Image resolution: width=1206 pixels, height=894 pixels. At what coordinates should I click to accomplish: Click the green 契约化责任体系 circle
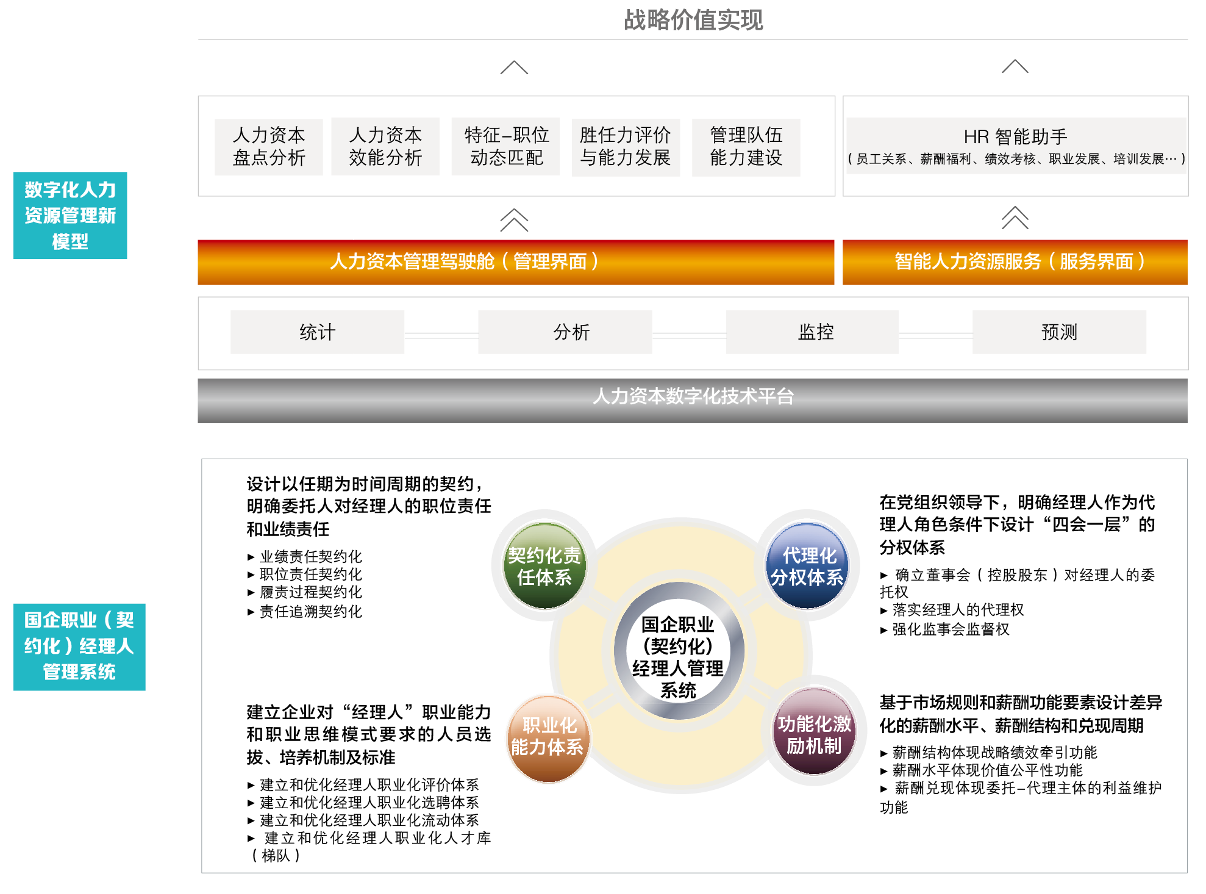(x=543, y=567)
